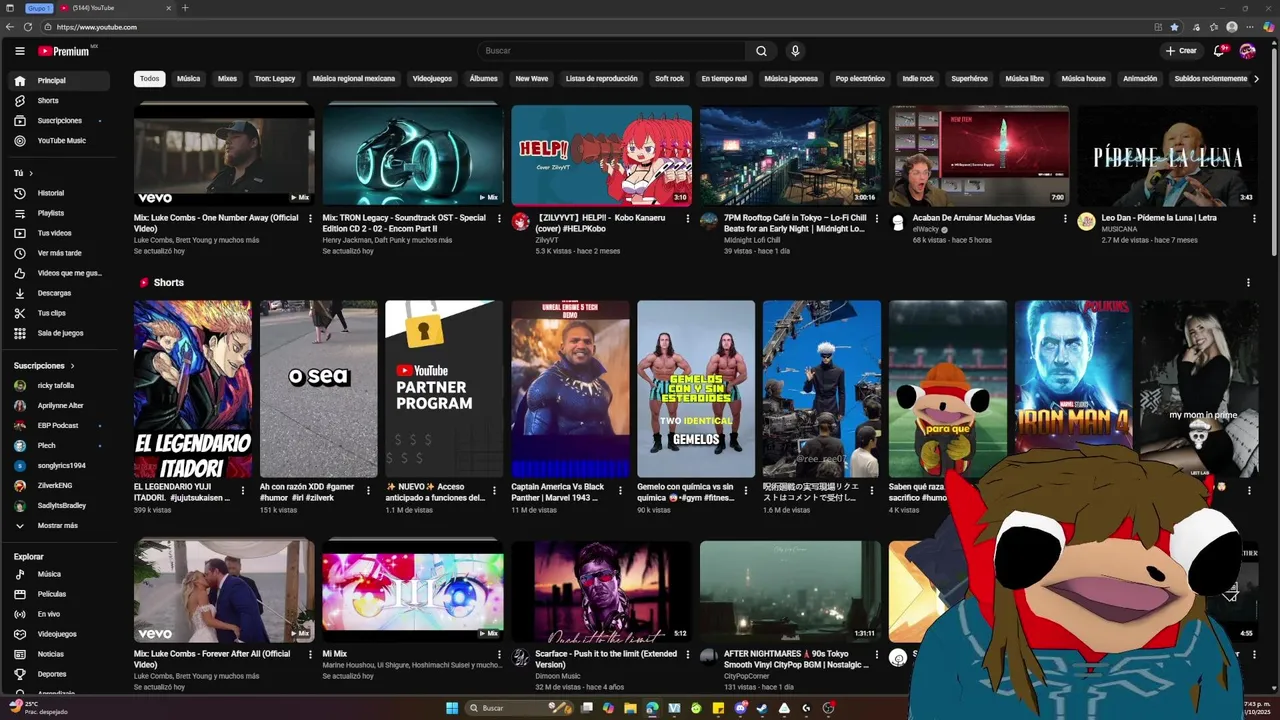Open the ZilverkENG channel subscription
This screenshot has width=1280, height=720.
[60, 485]
